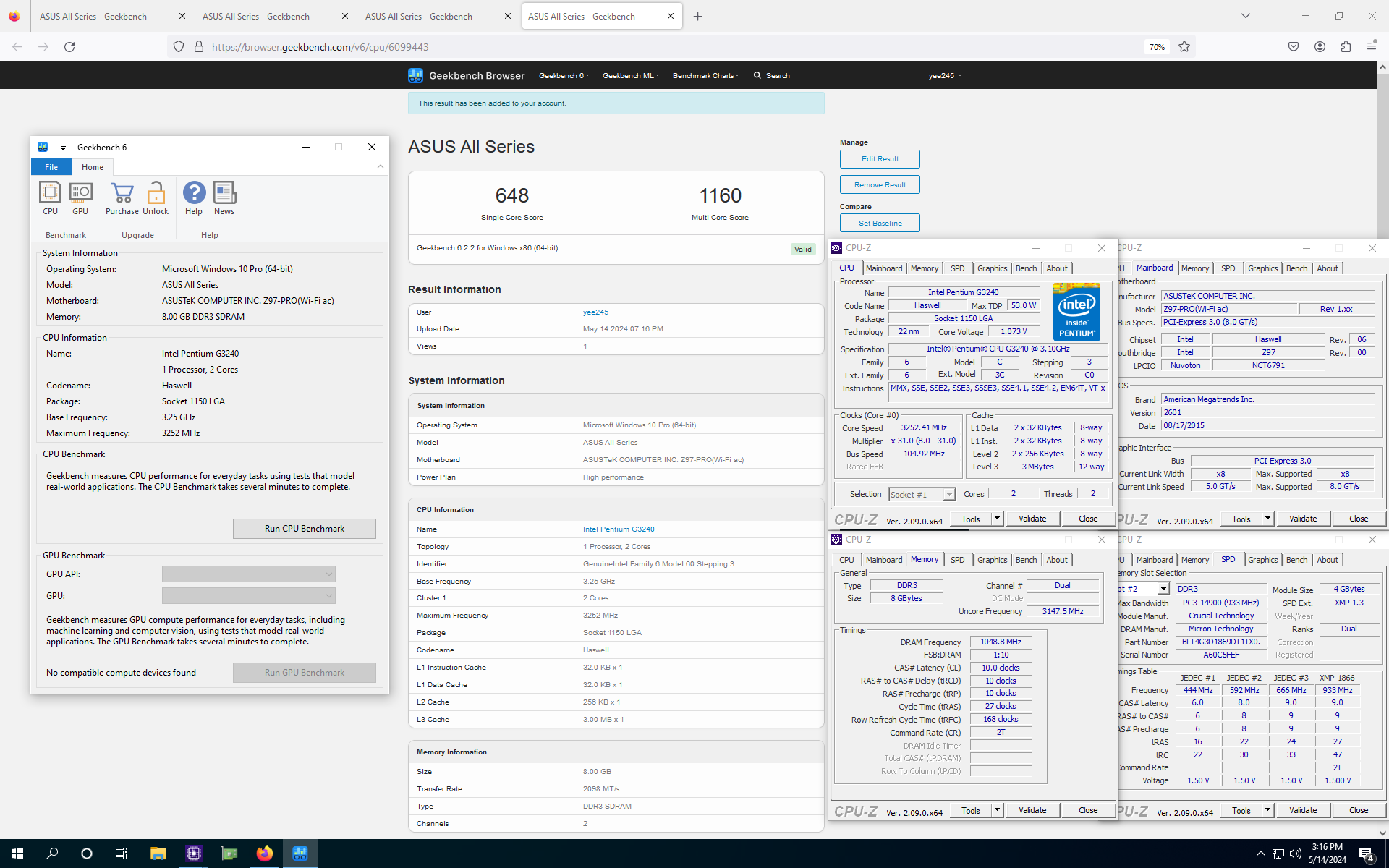The image size is (1389, 868).
Task: Select the GPU benchmark icon in Geekbench 6
Action: coord(80,198)
